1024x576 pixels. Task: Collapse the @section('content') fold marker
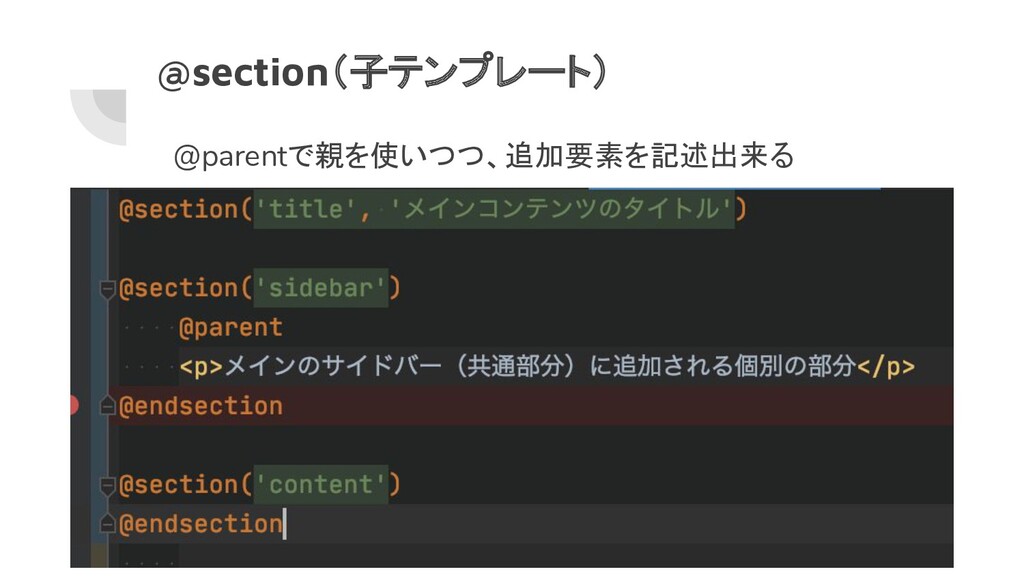(x=108, y=485)
